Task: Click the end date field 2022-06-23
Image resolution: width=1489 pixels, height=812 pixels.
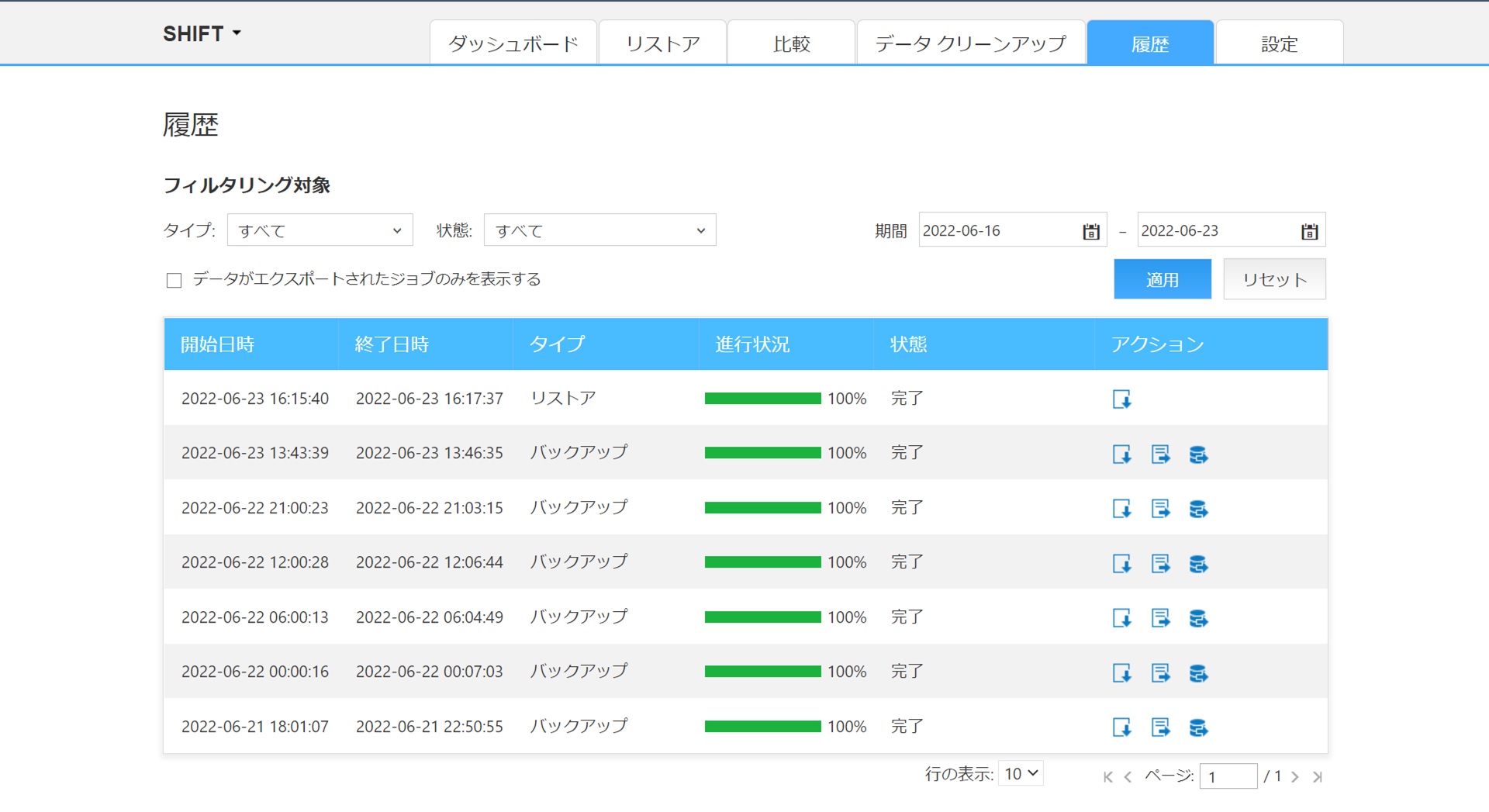Action: tap(1232, 230)
